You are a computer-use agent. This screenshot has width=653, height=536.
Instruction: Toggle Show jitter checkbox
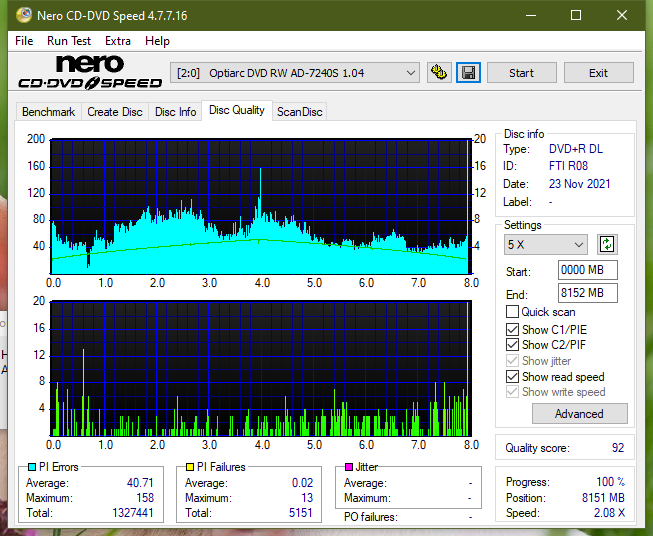pyautogui.click(x=512, y=361)
